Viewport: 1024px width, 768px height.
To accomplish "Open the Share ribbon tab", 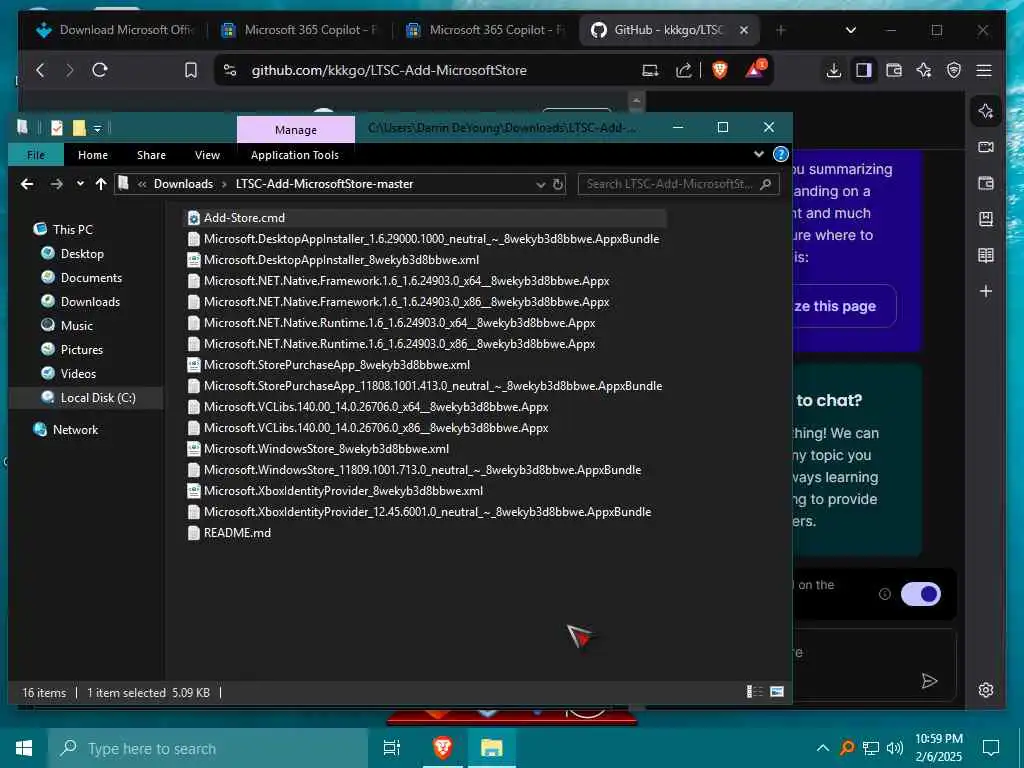I will pos(151,155).
